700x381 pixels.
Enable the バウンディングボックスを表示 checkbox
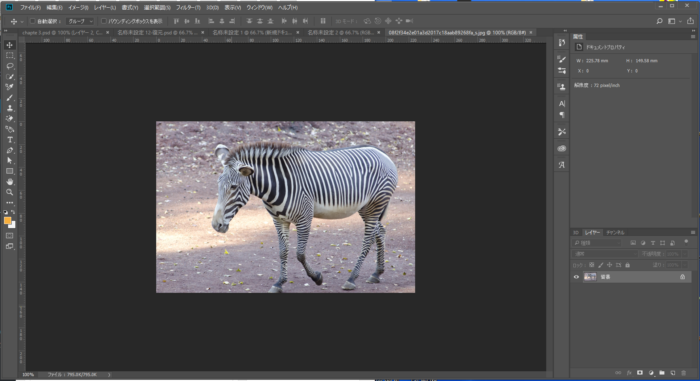click(x=104, y=21)
